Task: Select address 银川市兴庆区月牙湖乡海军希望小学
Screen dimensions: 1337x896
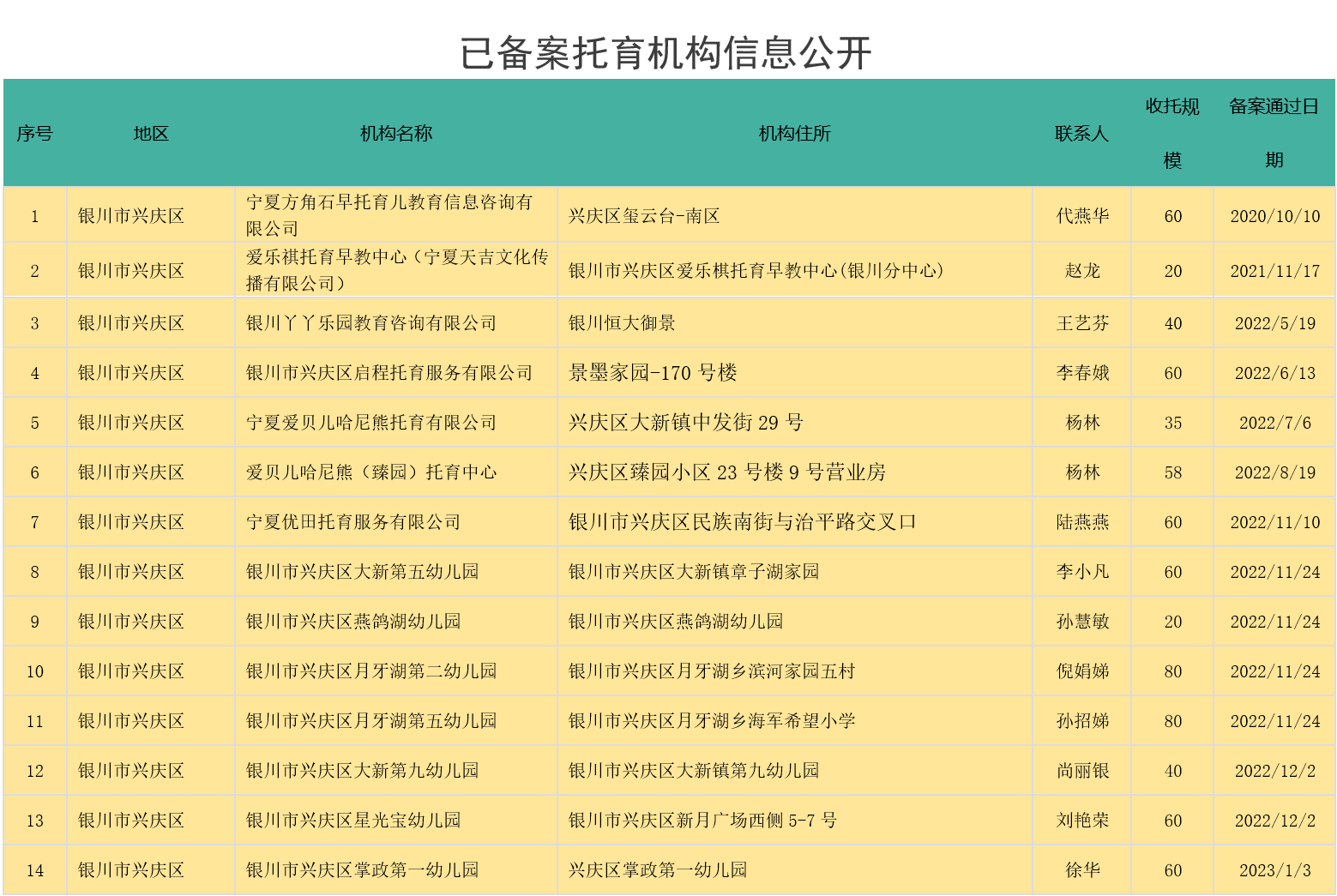Action: click(712, 721)
